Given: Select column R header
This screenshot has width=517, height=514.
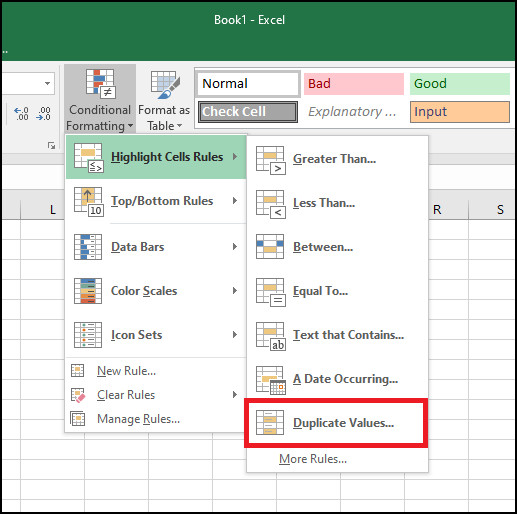Looking at the screenshot, I should (448, 210).
